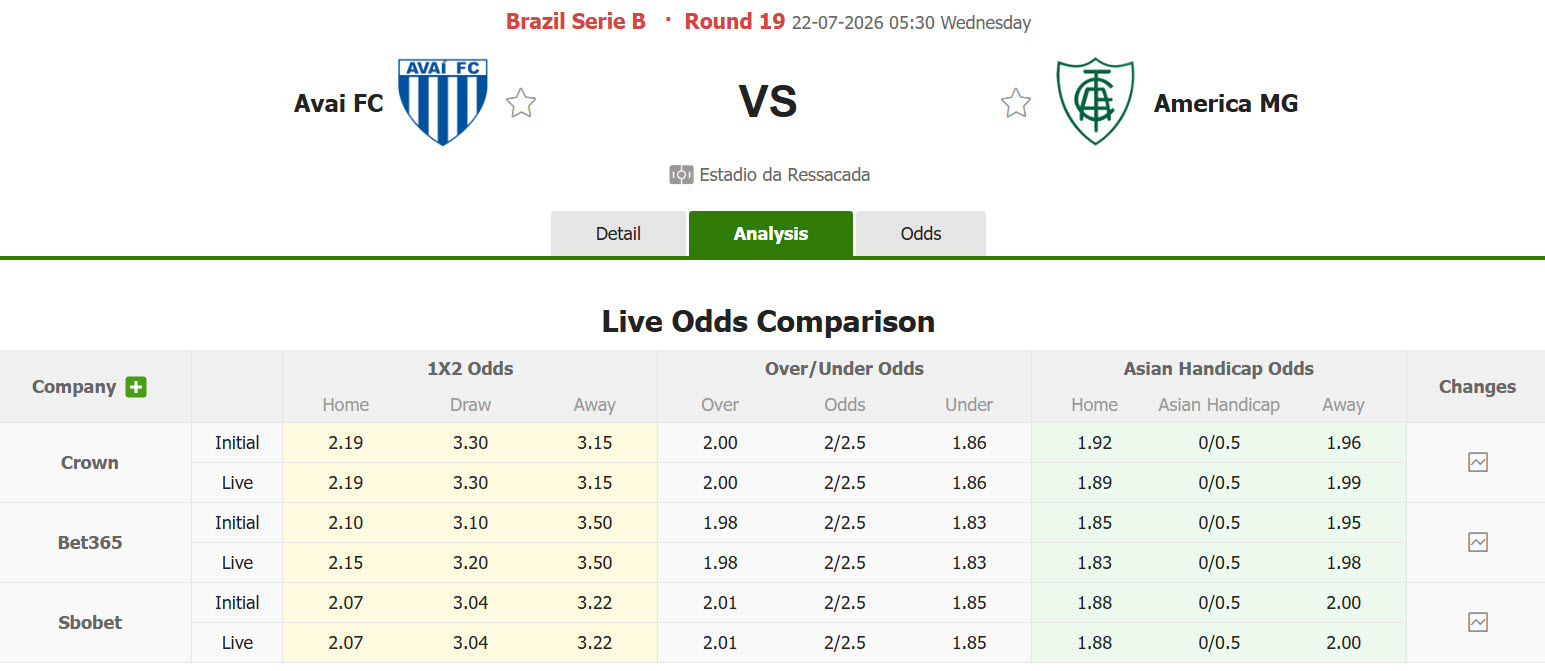Screen dimensions: 1545x671
Task: Open Sbobet odds changes chart icon
Action: 1477,622
